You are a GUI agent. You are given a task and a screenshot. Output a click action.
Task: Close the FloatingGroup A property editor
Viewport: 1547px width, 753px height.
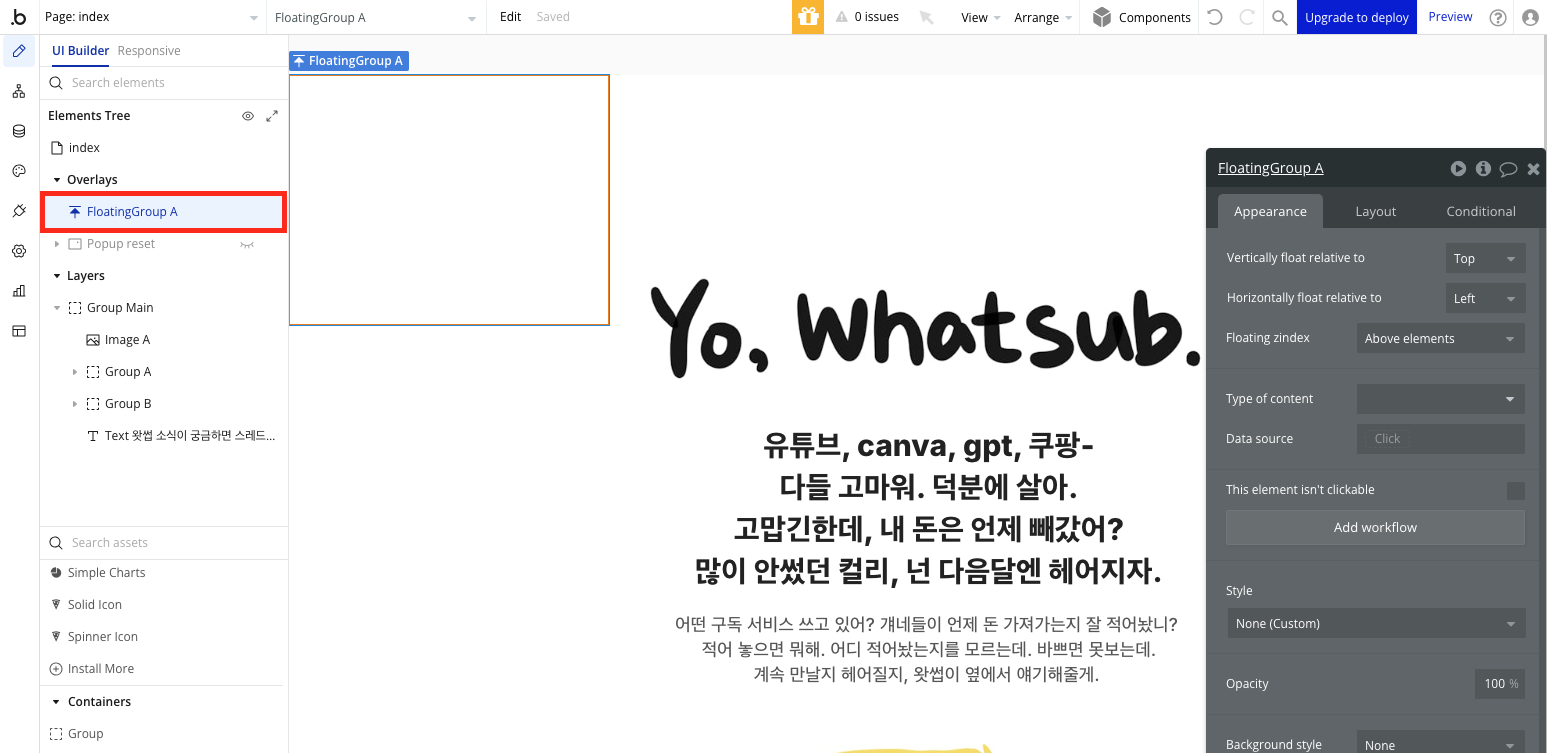1533,169
